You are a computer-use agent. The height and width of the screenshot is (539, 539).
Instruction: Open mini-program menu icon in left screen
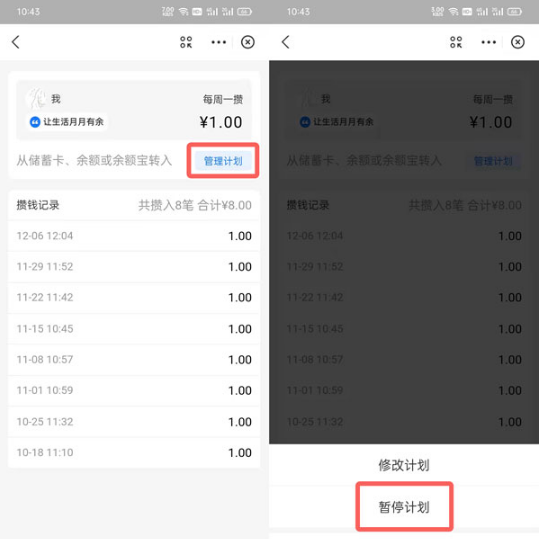pyautogui.click(x=186, y=42)
